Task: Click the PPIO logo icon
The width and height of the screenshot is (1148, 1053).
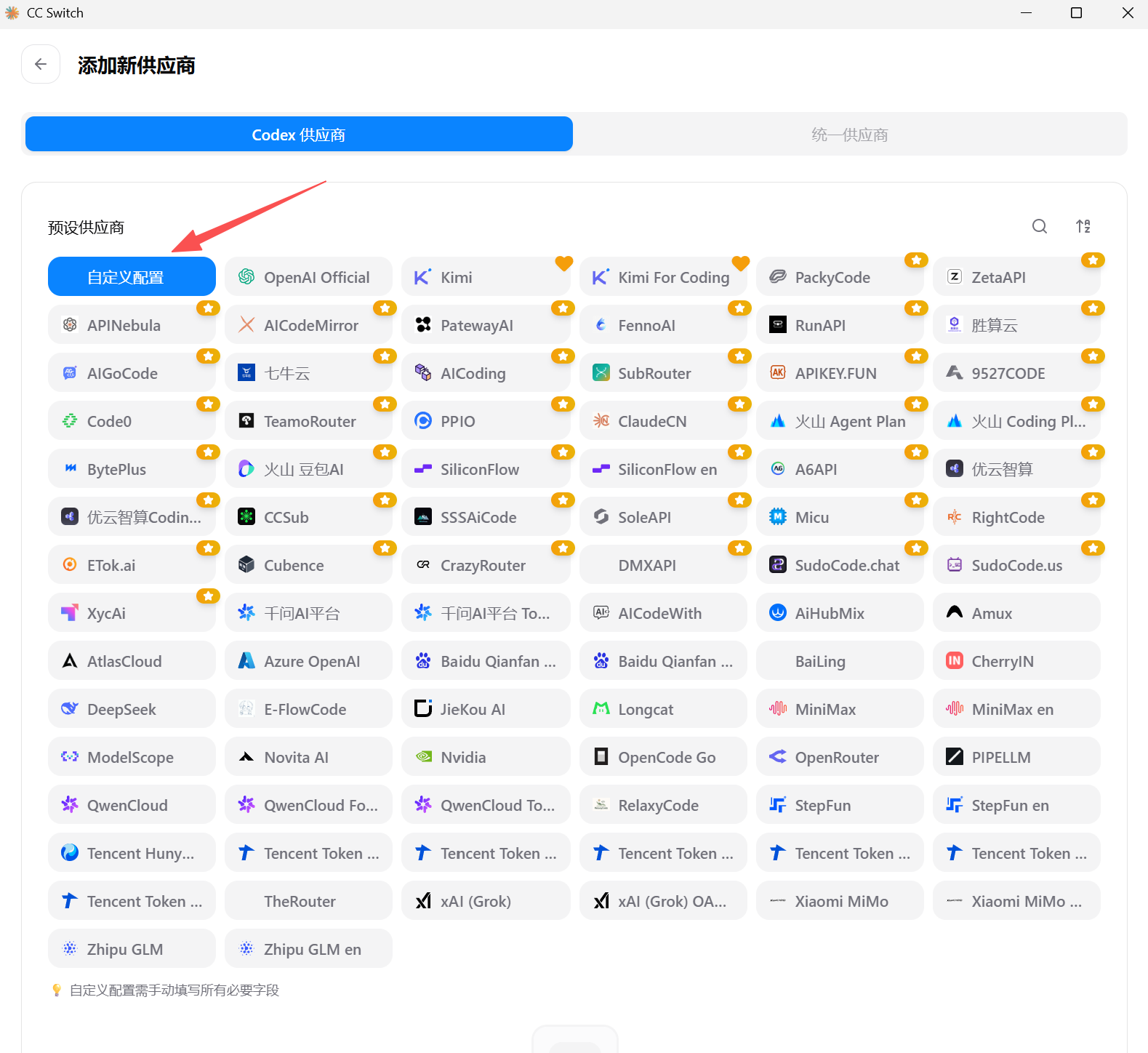Action: tap(423, 421)
